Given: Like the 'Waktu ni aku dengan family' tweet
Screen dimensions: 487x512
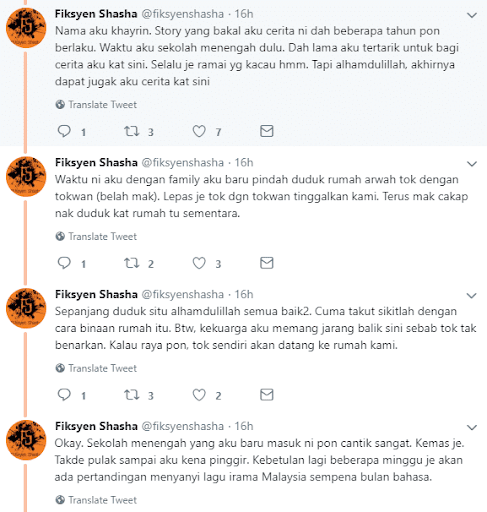Looking at the screenshot, I should pos(199,263).
